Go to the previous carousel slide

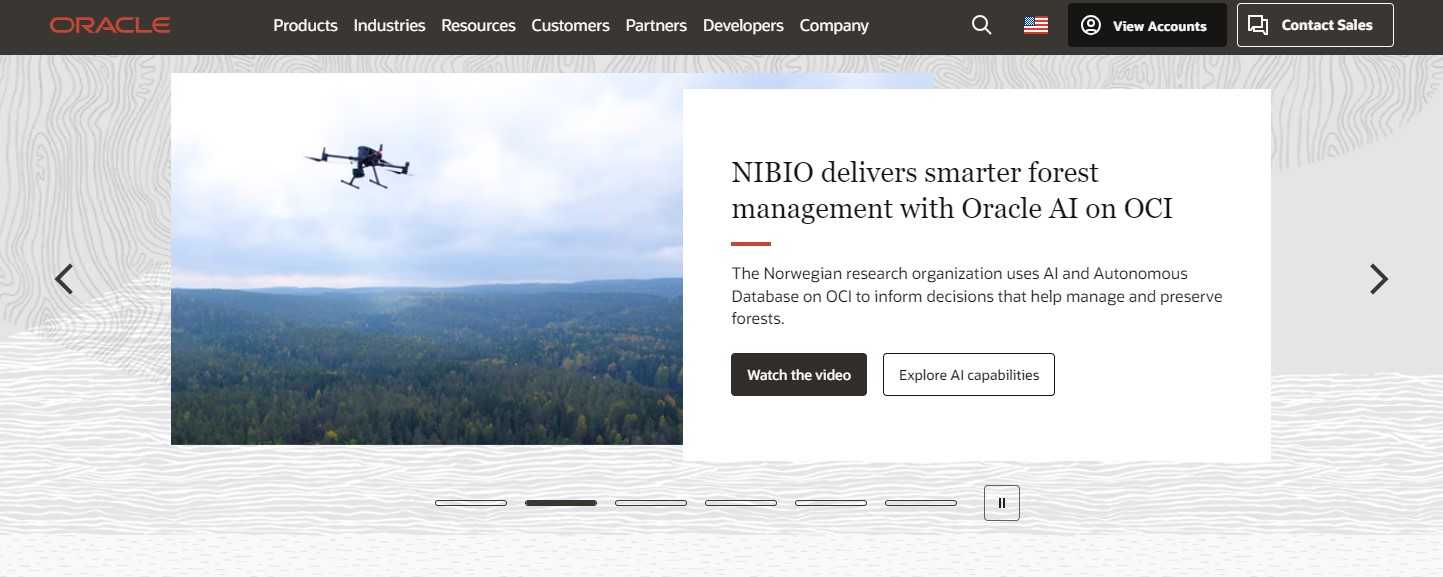tap(64, 279)
